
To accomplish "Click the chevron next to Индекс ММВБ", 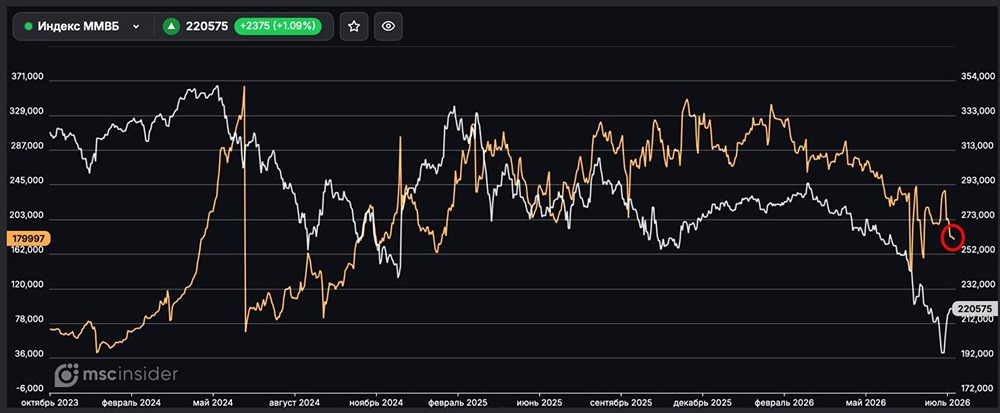I will pyautogui.click(x=136, y=27).
